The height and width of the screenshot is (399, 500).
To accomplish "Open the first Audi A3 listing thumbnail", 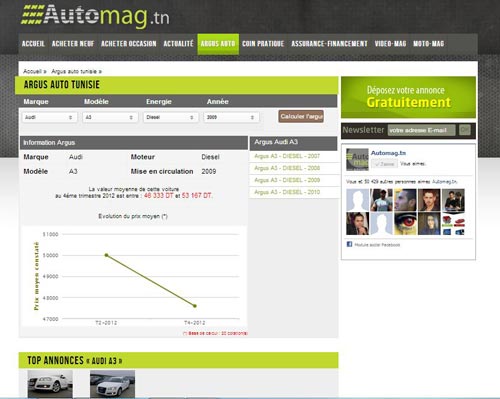I will coord(50,384).
